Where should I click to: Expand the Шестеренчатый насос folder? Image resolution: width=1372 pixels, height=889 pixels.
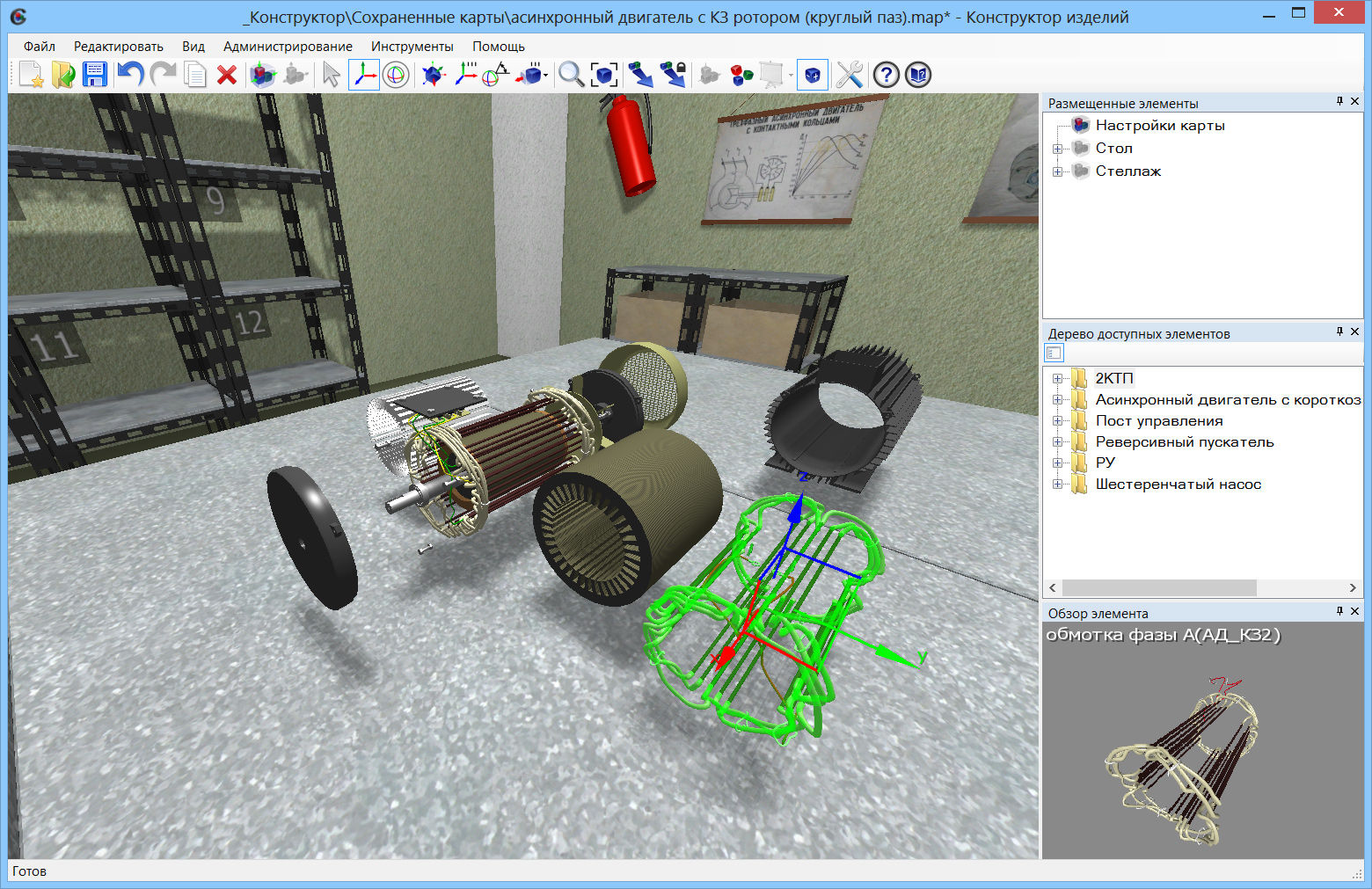pos(1057,485)
